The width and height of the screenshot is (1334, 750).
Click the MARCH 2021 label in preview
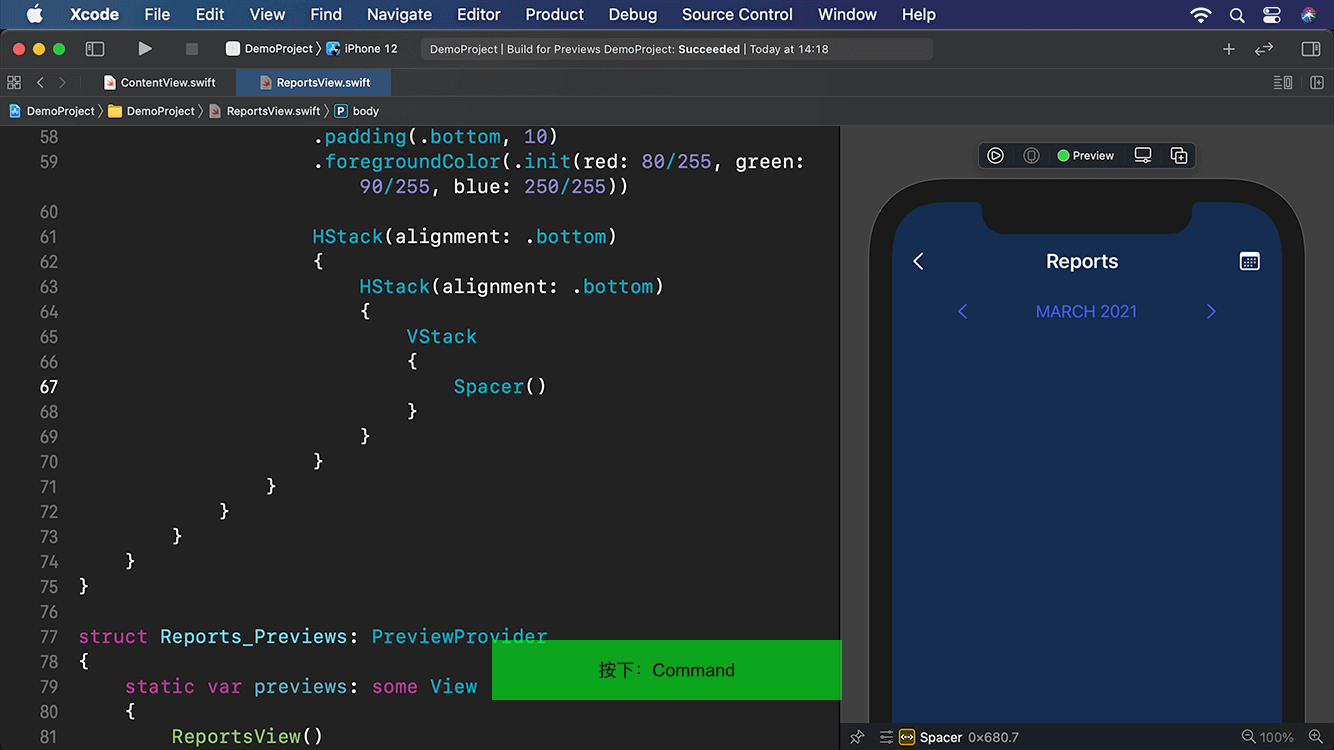tap(1086, 312)
